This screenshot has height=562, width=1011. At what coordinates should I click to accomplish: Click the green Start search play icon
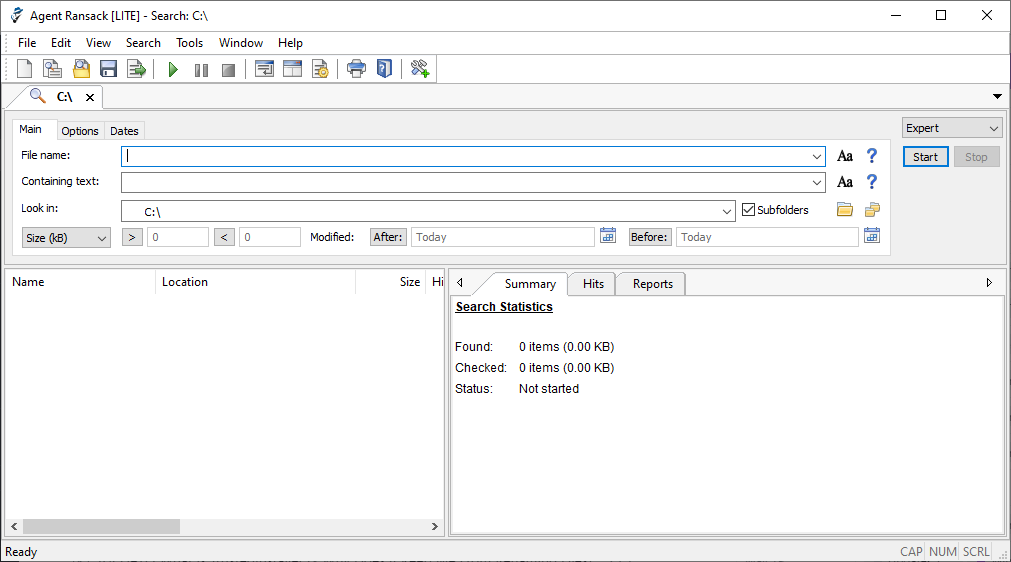click(x=173, y=69)
